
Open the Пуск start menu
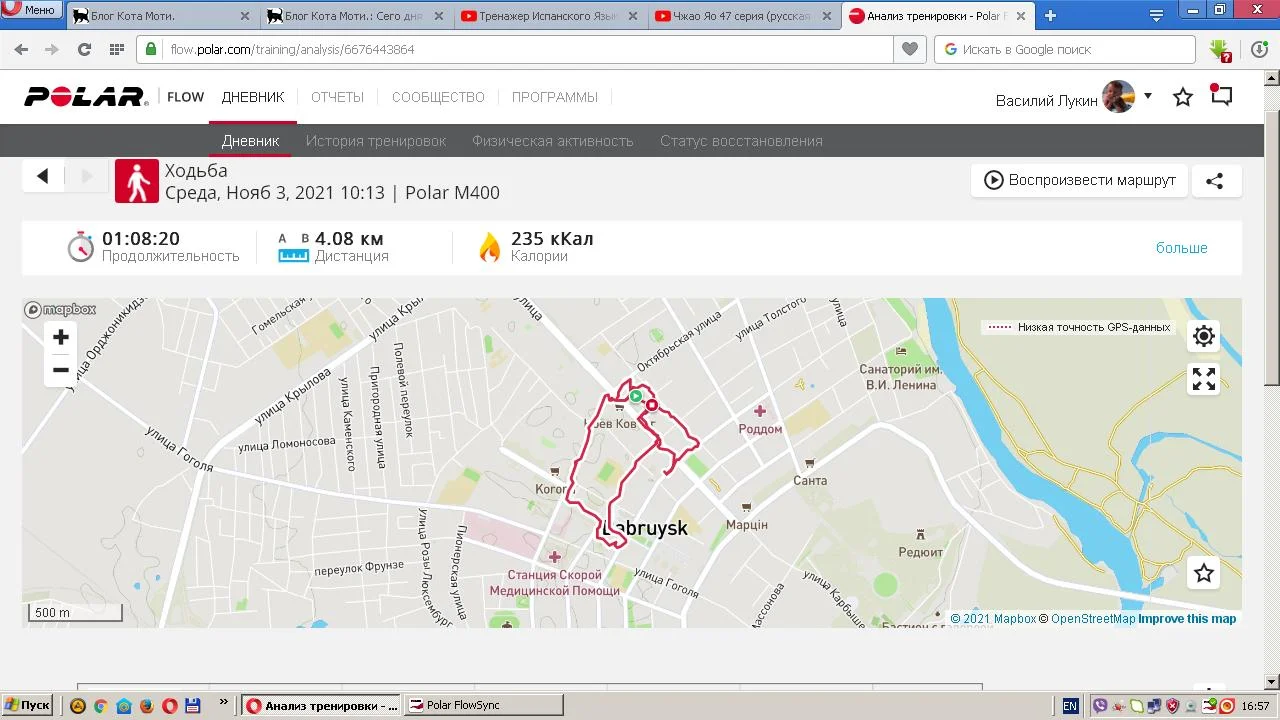27,705
